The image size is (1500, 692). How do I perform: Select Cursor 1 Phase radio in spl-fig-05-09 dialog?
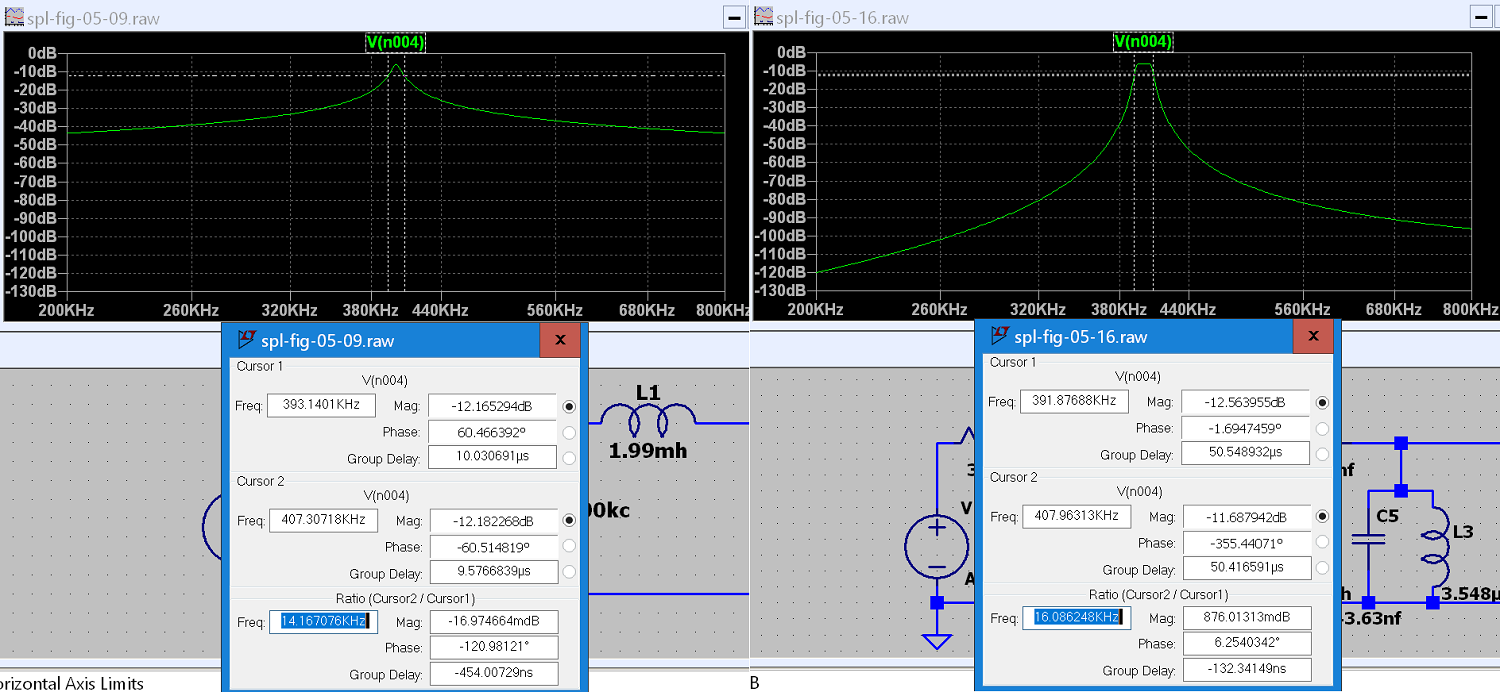pos(569,432)
